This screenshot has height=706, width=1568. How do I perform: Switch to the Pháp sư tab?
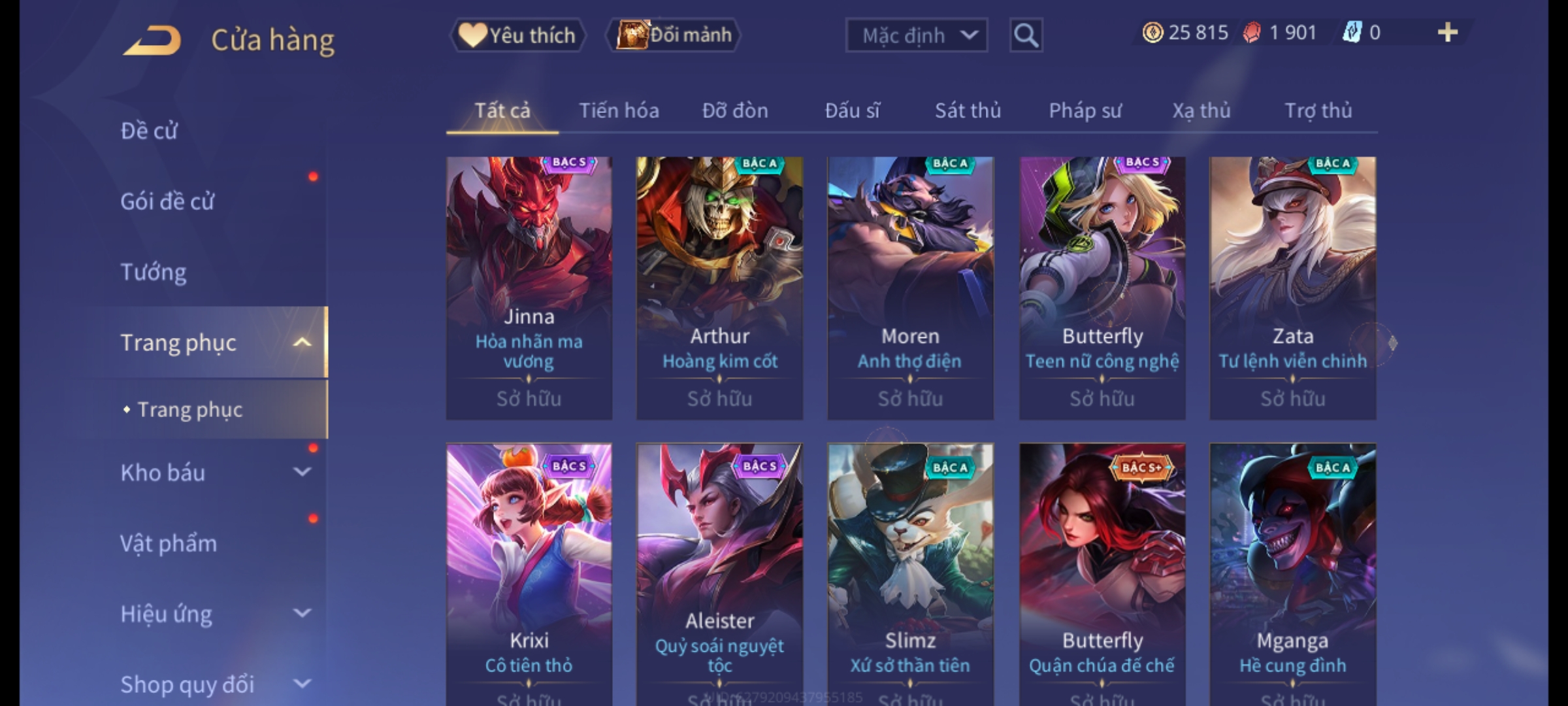[1085, 110]
